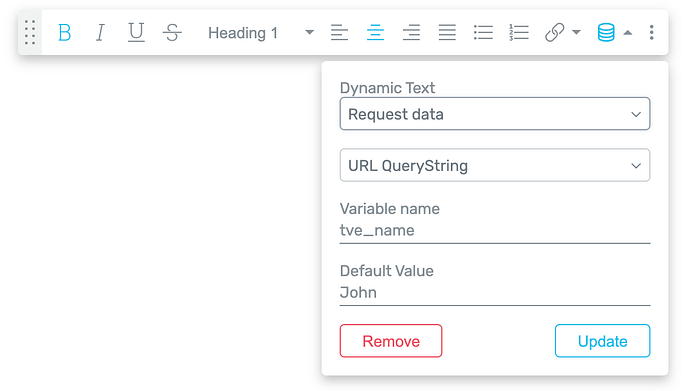The width and height of the screenshot is (684, 391).
Task: Open the more options vertical dots menu
Action: pyautogui.click(x=651, y=32)
